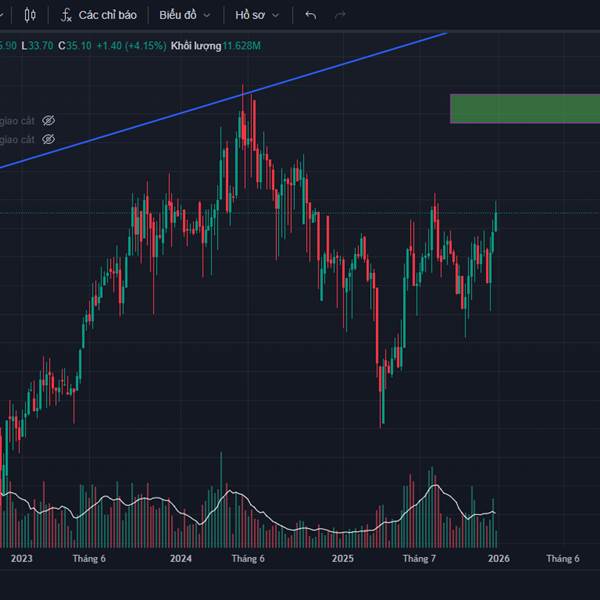Select the first giao cắt indicator label
Viewport: 600px width, 600px height.
17,121
